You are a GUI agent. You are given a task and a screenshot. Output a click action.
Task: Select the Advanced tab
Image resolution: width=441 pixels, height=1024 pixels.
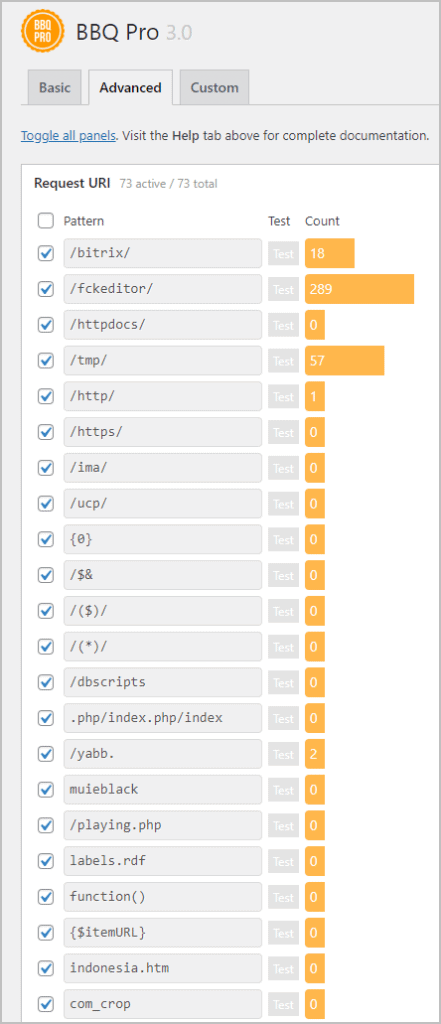pyautogui.click(x=131, y=88)
